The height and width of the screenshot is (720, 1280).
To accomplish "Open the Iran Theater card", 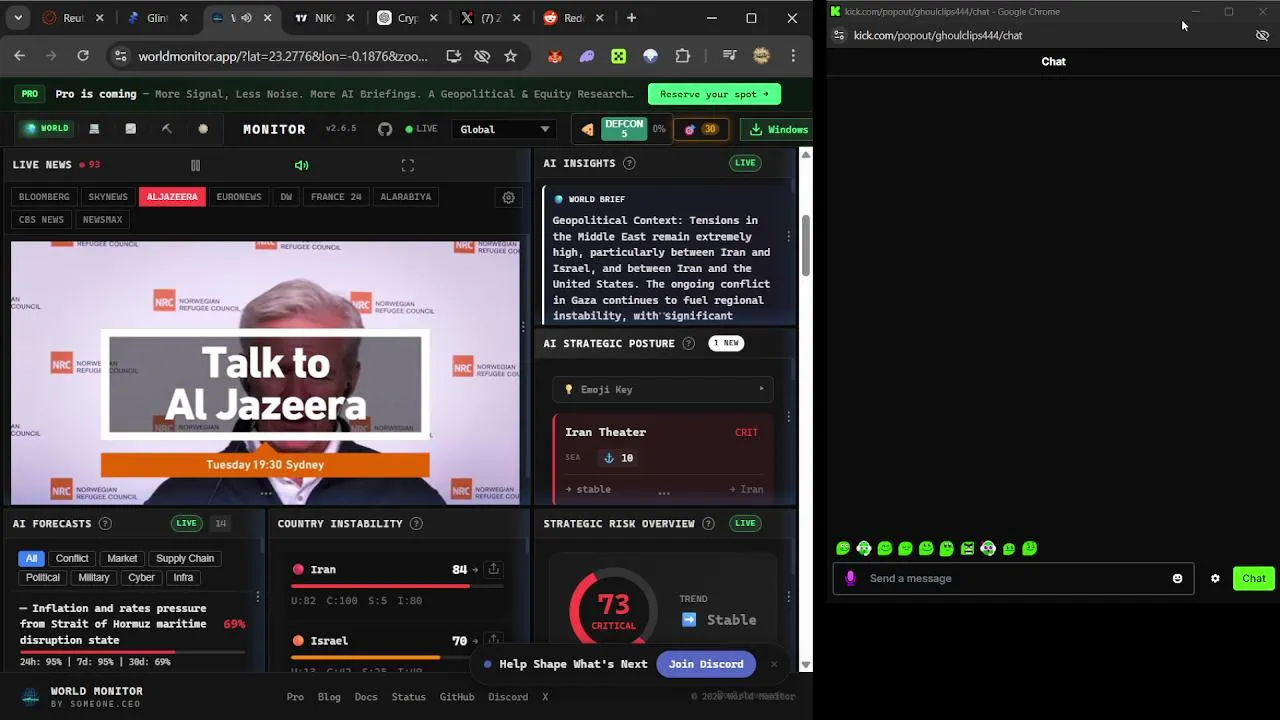I will (663, 459).
